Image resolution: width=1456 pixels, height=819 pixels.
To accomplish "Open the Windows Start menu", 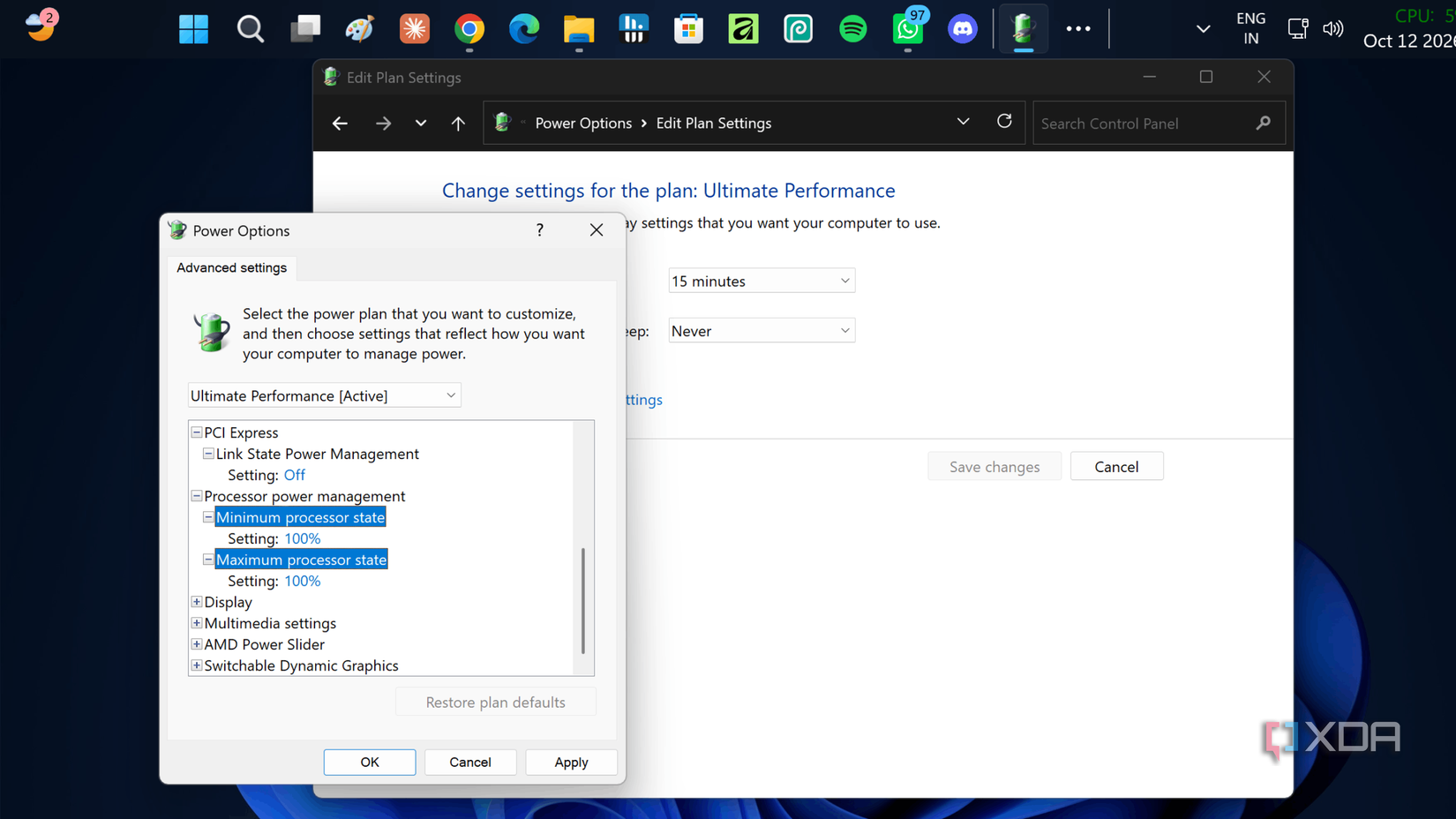I will 193,29.
